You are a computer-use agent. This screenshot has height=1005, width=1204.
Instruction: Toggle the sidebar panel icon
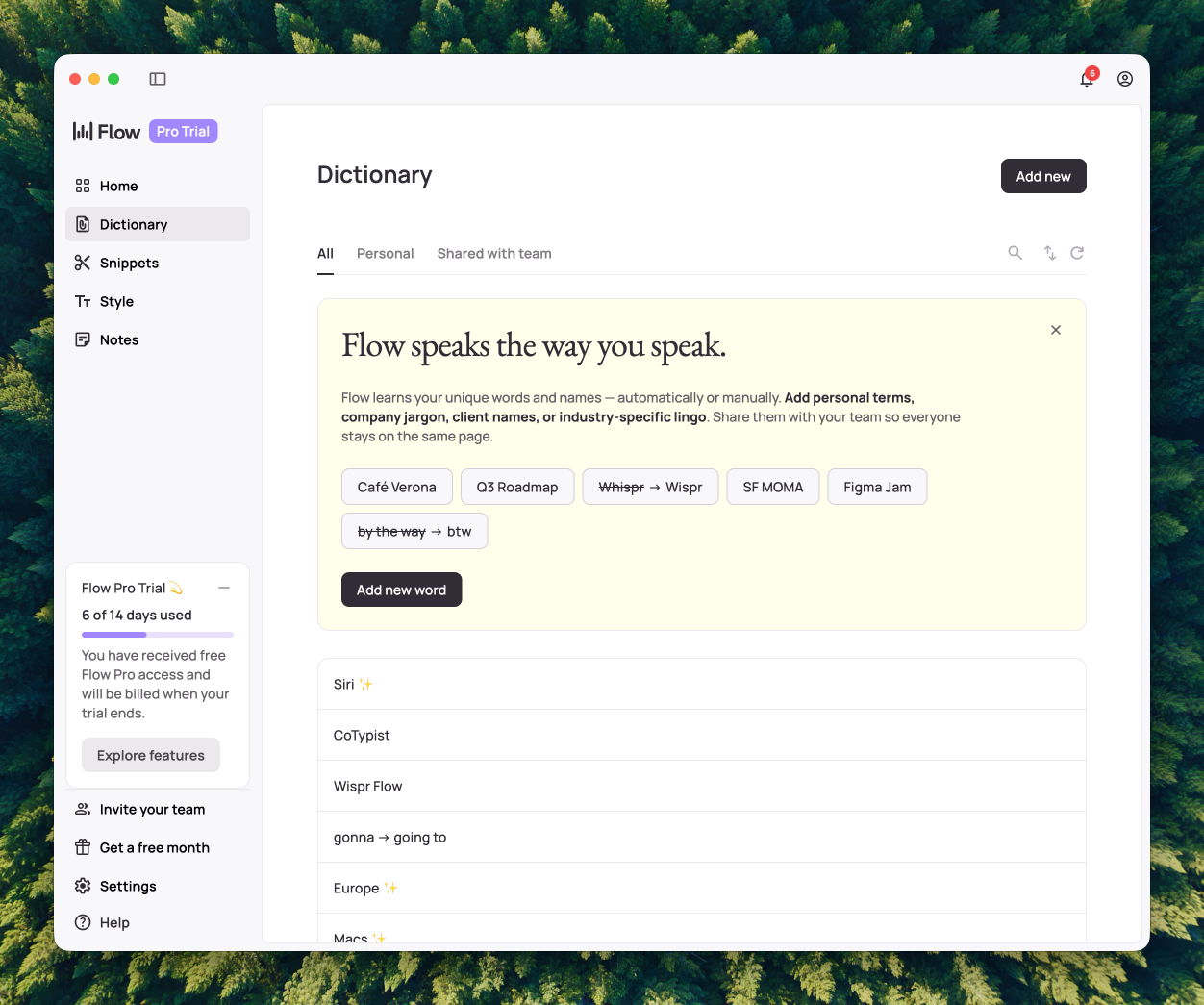(x=157, y=79)
